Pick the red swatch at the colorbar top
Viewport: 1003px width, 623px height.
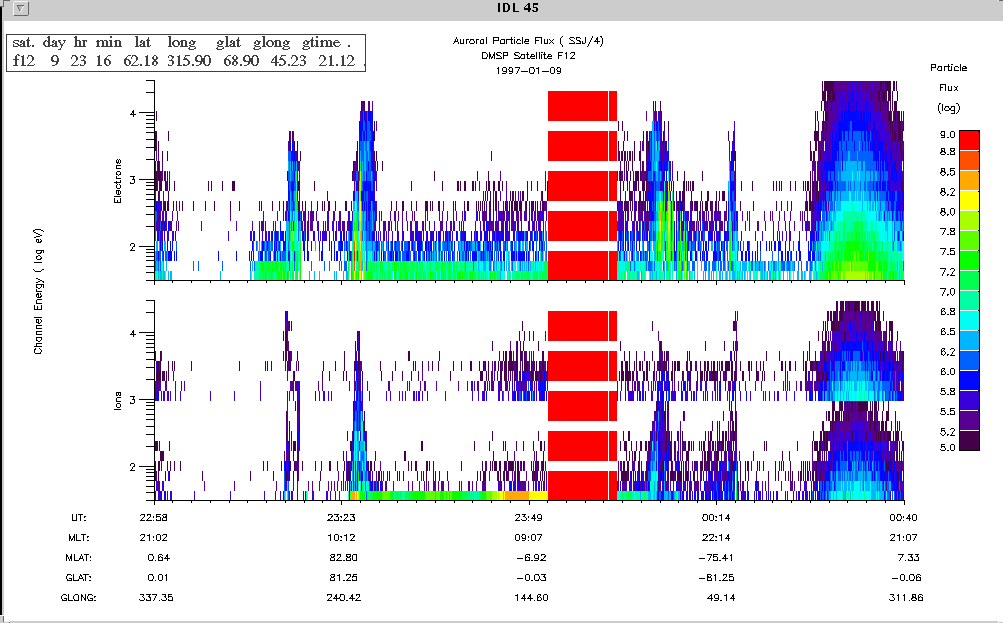tap(970, 140)
